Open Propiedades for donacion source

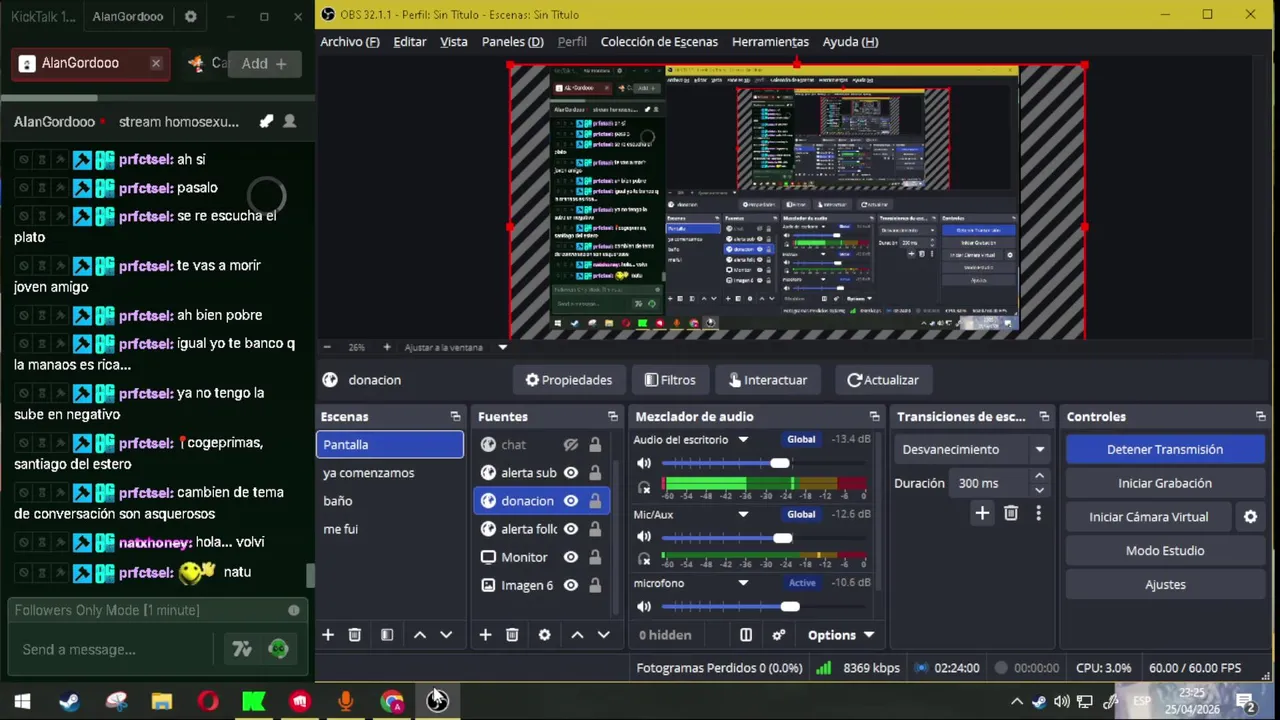tap(569, 380)
